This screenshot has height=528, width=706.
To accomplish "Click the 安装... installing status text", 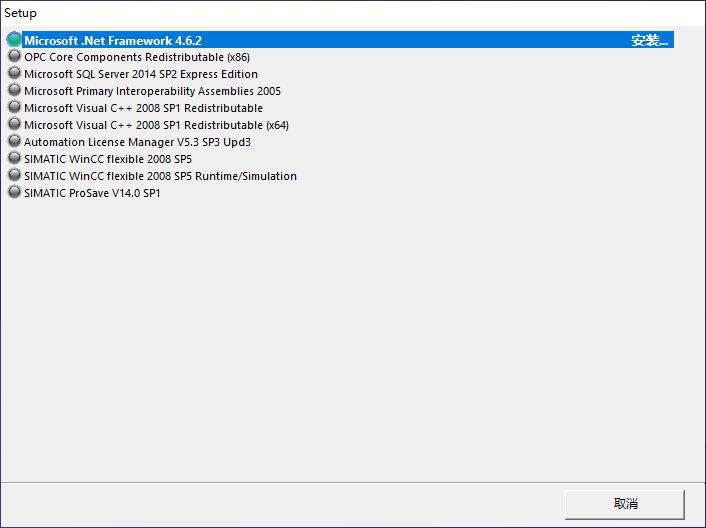I will pyautogui.click(x=650, y=41).
